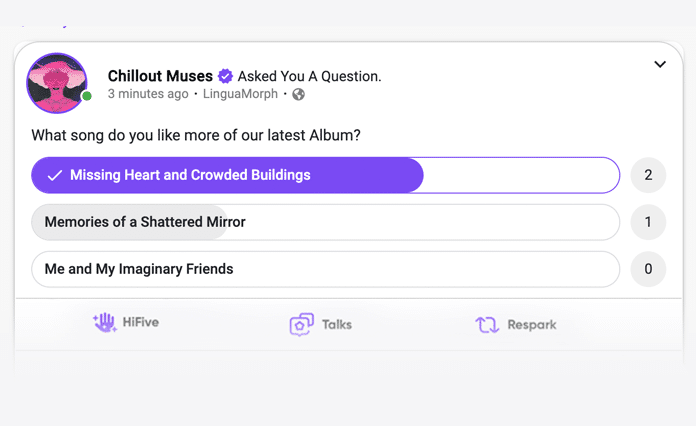Choose Me and My Imaginary Friends option
This screenshot has height=426, width=696.
pyautogui.click(x=326, y=269)
